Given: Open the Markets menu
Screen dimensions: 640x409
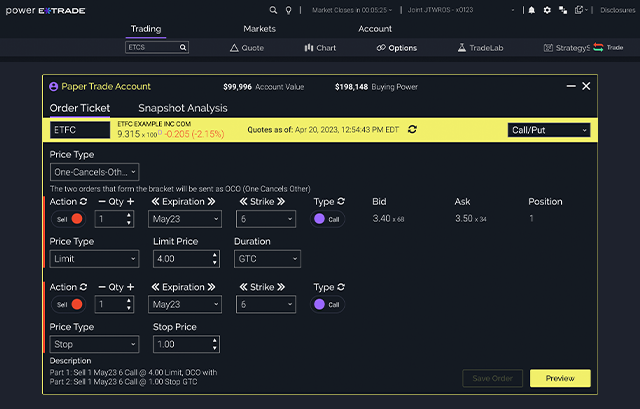Looking at the screenshot, I should [259, 29].
